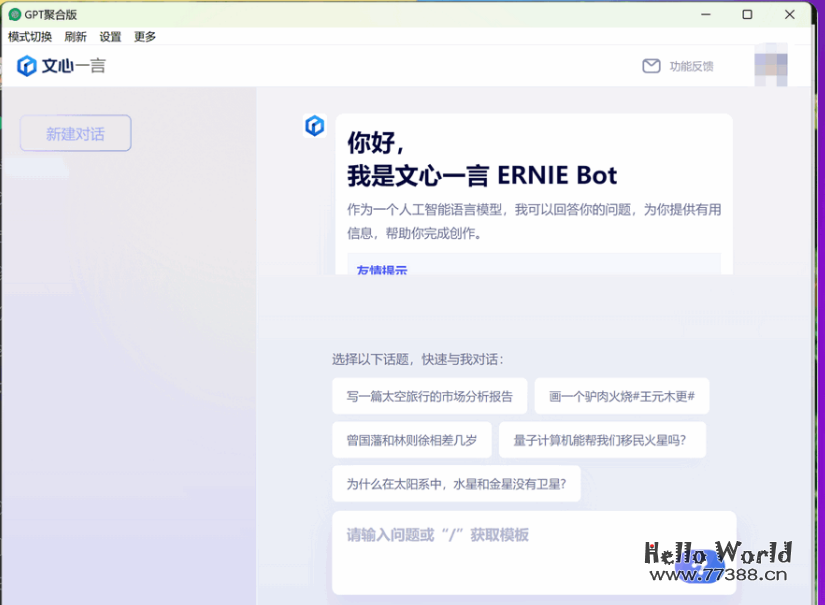Click the 新建对话 button
Screen dimensions: 825x605
(x=75, y=132)
